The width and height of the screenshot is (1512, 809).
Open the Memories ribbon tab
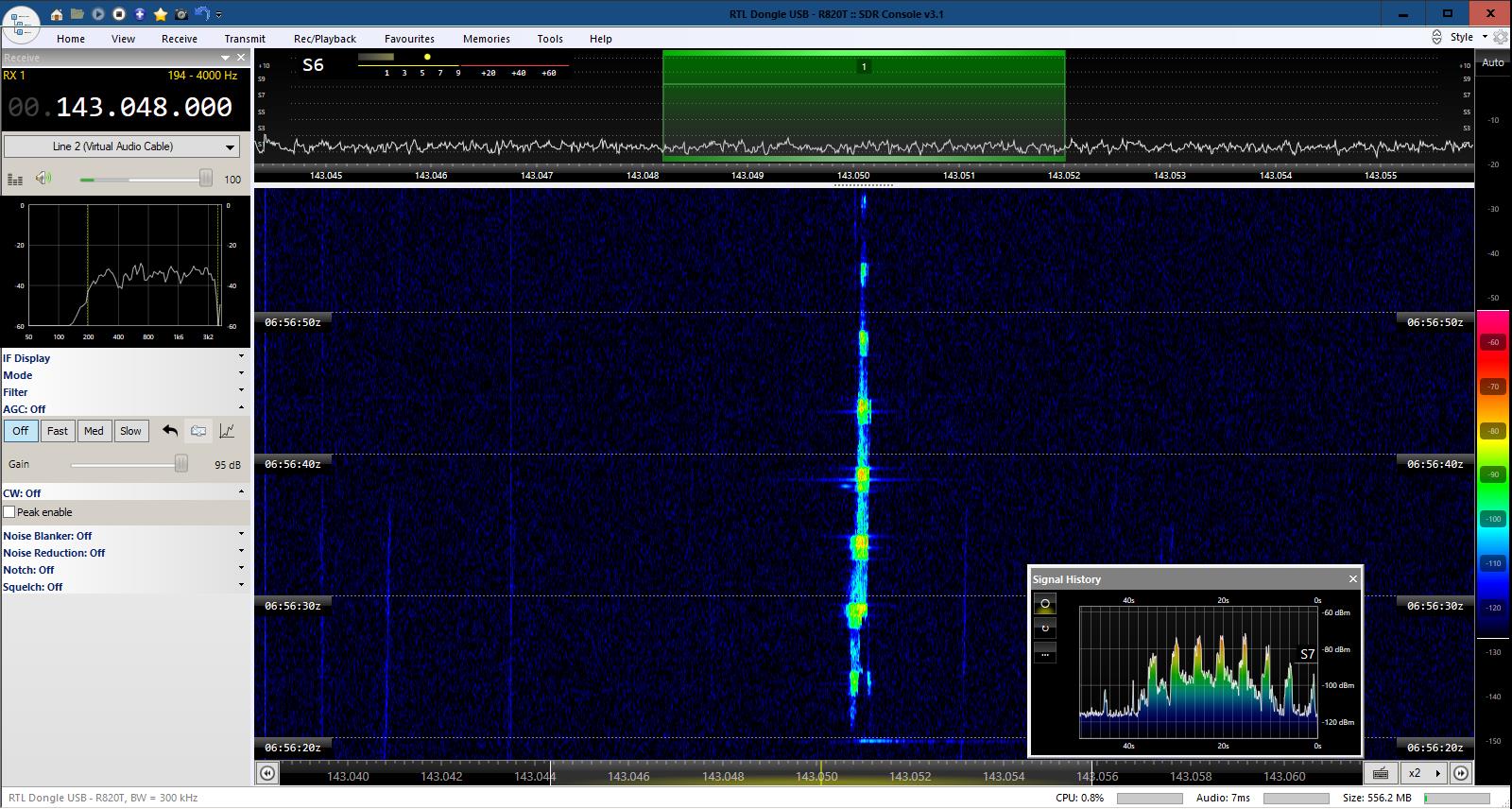point(487,39)
